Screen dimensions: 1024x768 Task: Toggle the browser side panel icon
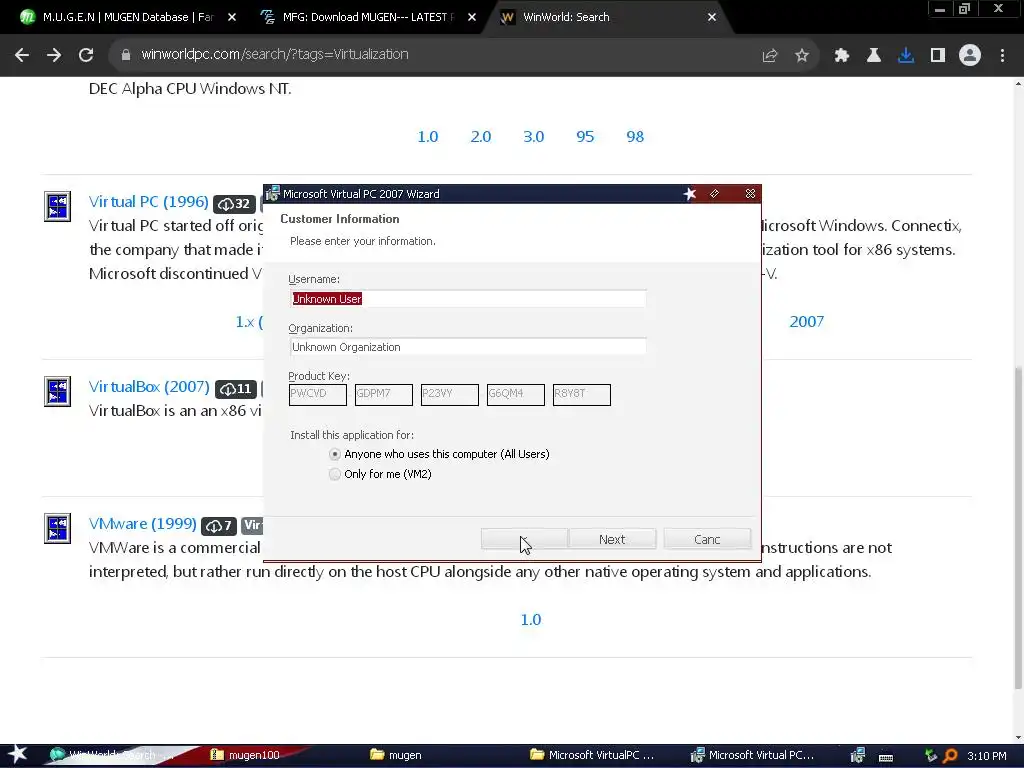pos(938,56)
